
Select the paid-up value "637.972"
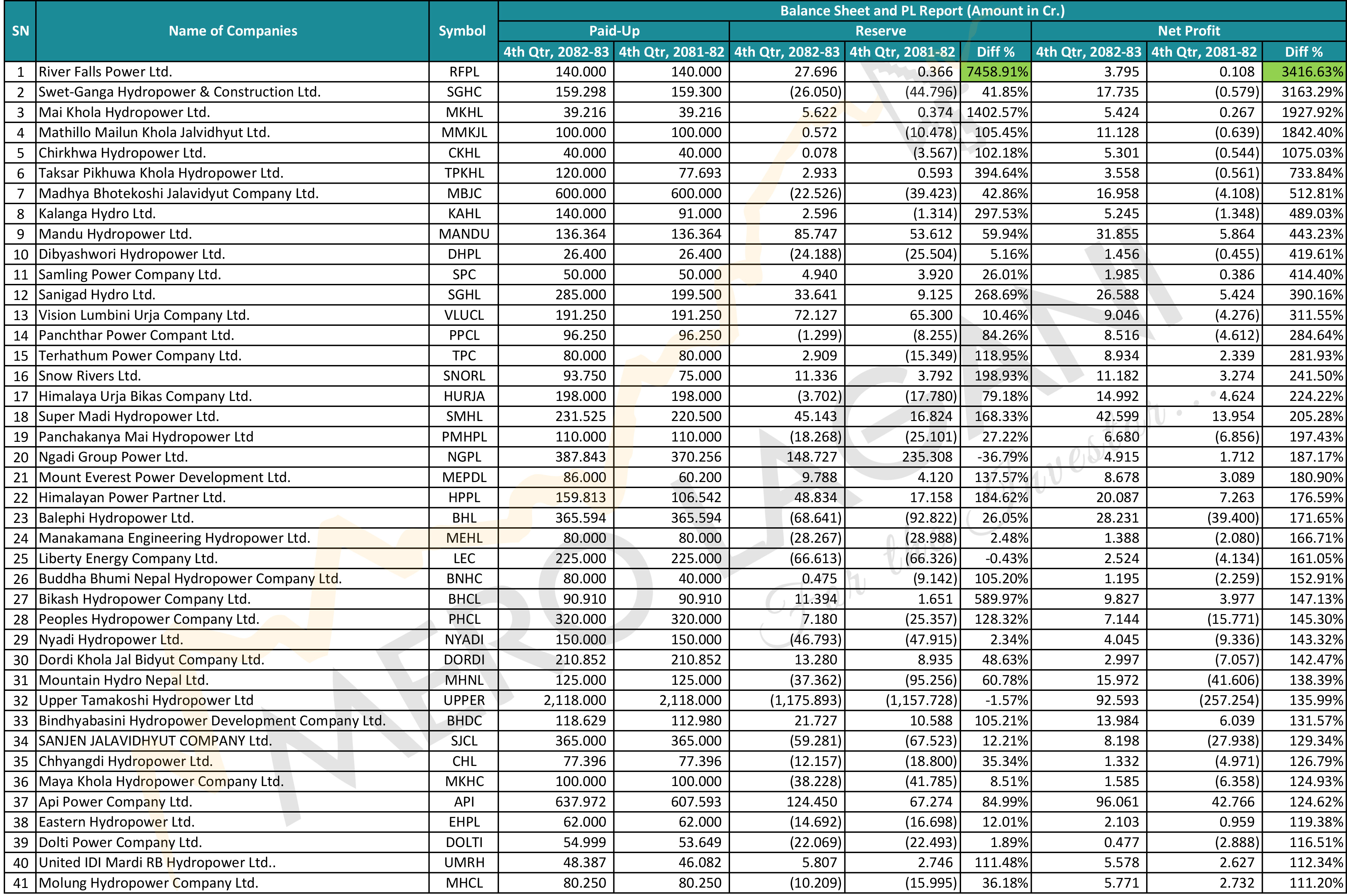point(581,802)
